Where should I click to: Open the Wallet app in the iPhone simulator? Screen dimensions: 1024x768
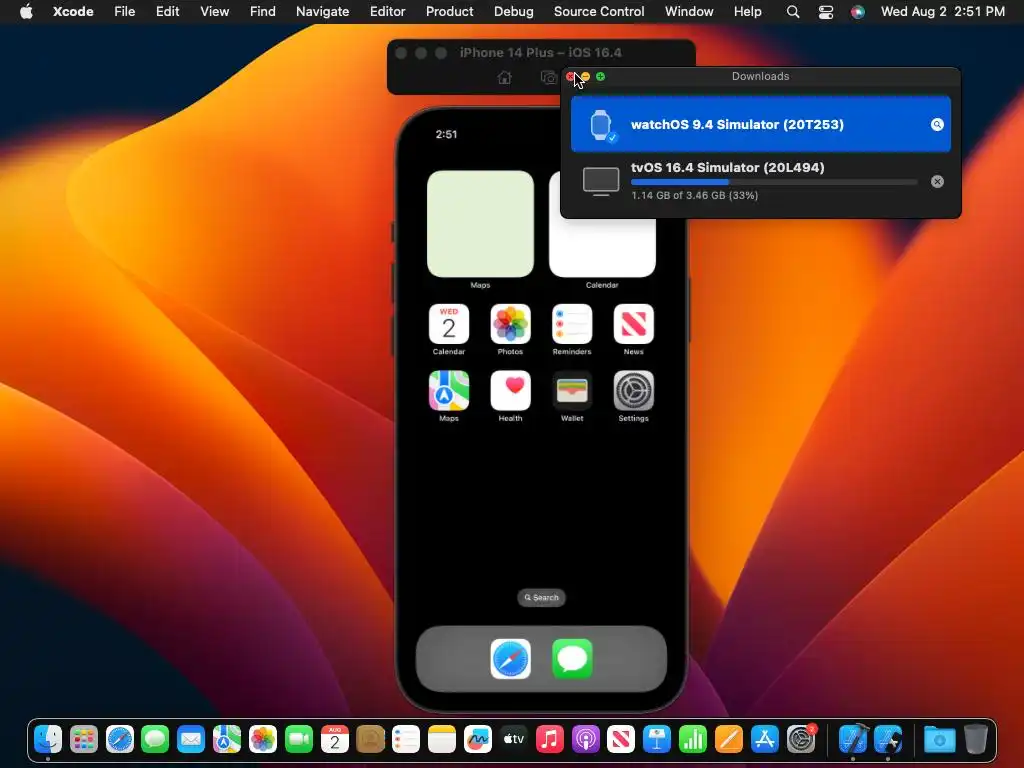572,391
